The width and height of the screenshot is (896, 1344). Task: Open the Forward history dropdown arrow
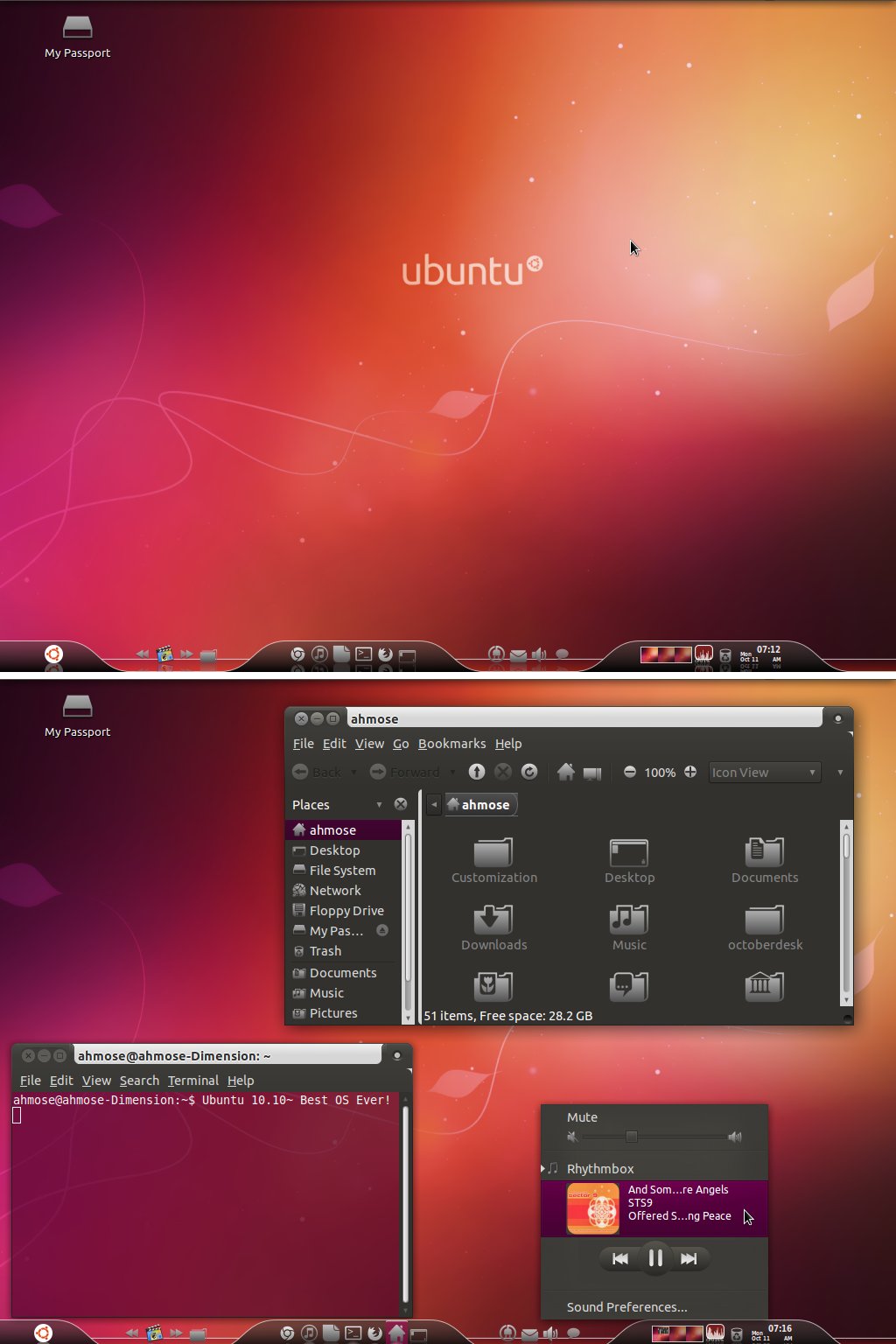point(452,772)
